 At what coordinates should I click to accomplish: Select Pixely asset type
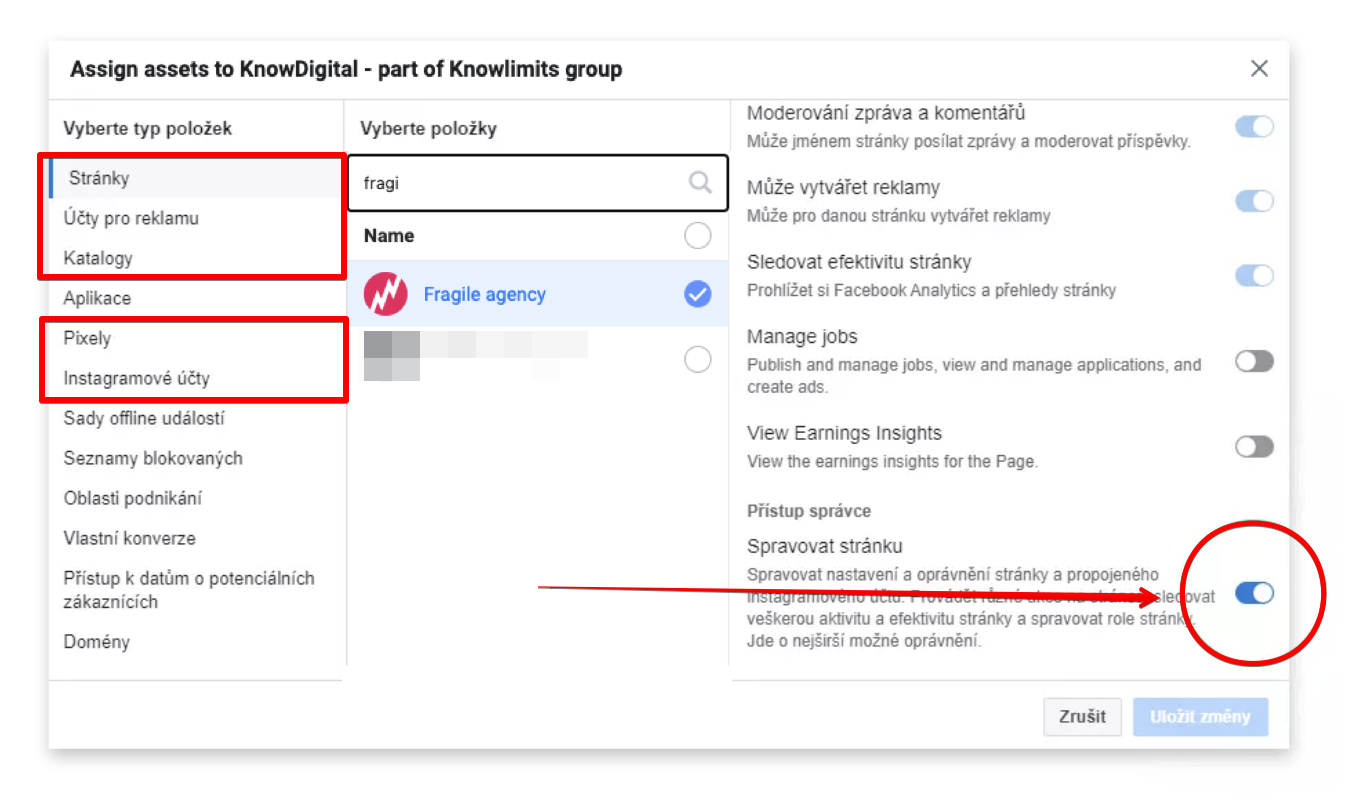(87, 338)
